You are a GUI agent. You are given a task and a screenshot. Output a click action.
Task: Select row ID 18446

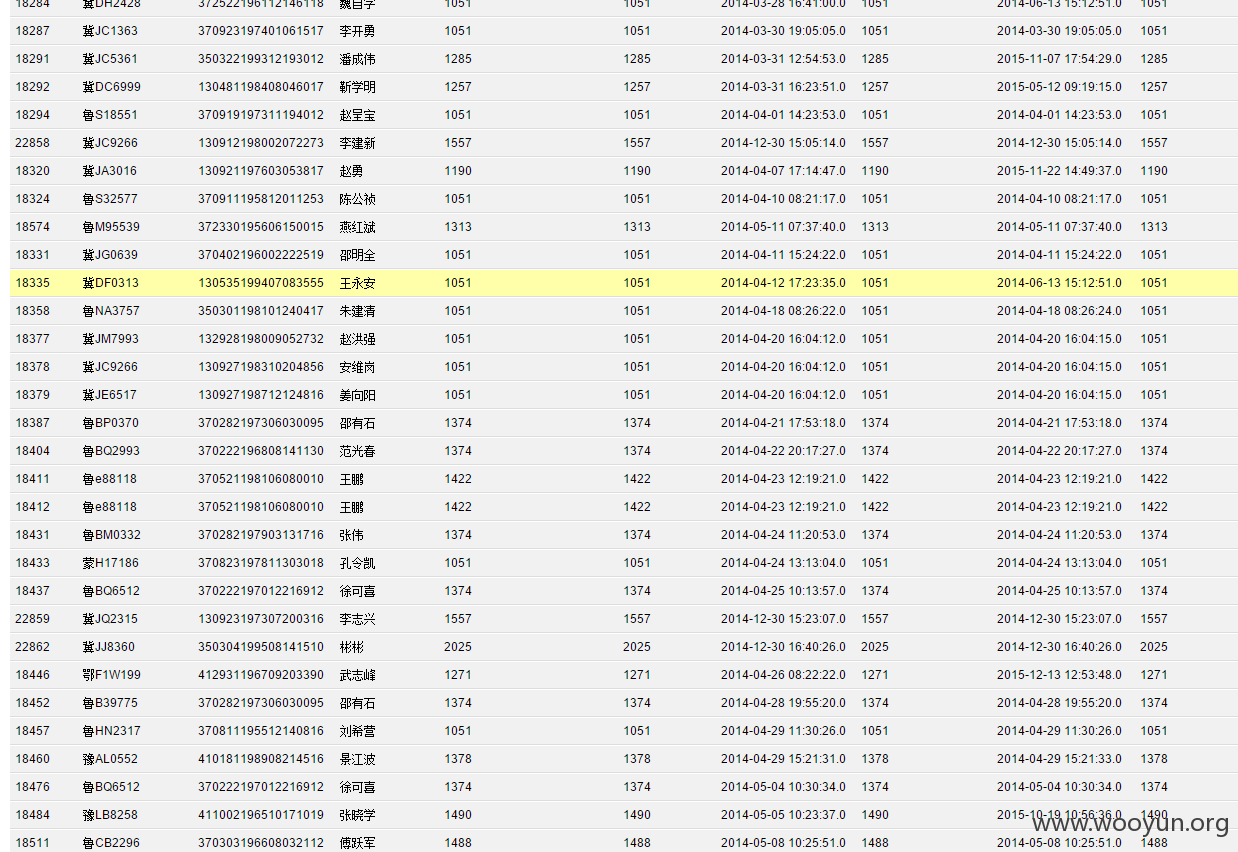(x=32, y=675)
